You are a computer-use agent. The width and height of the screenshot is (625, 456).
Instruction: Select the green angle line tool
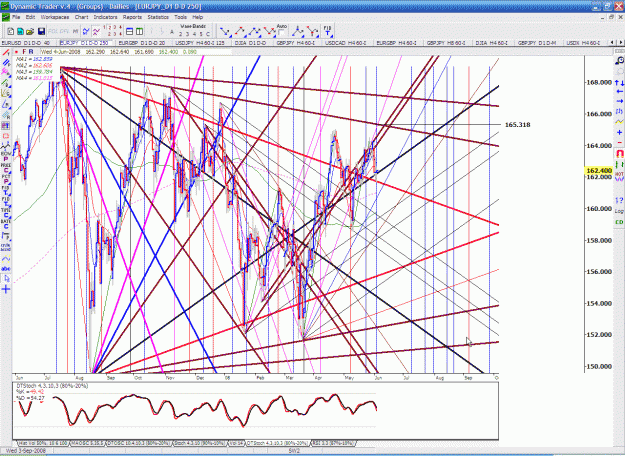(x=6, y=83)
